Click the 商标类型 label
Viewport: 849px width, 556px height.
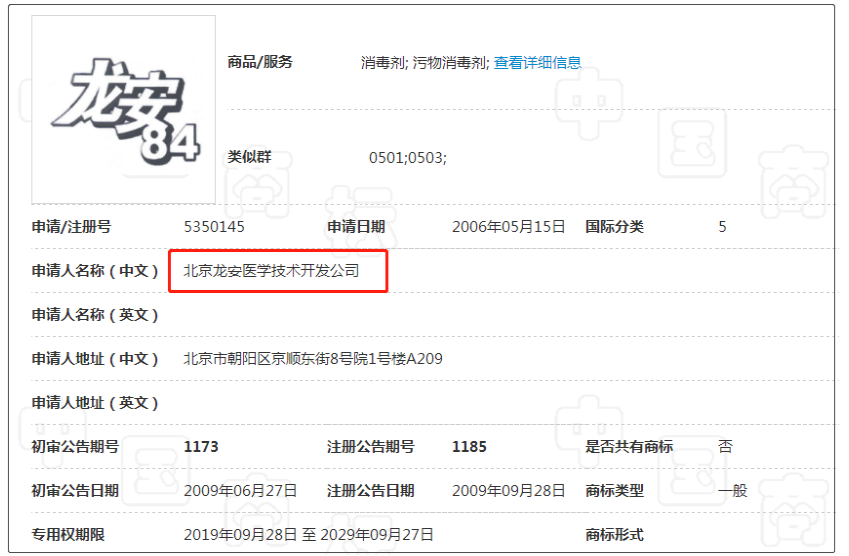tap(614, 491)
